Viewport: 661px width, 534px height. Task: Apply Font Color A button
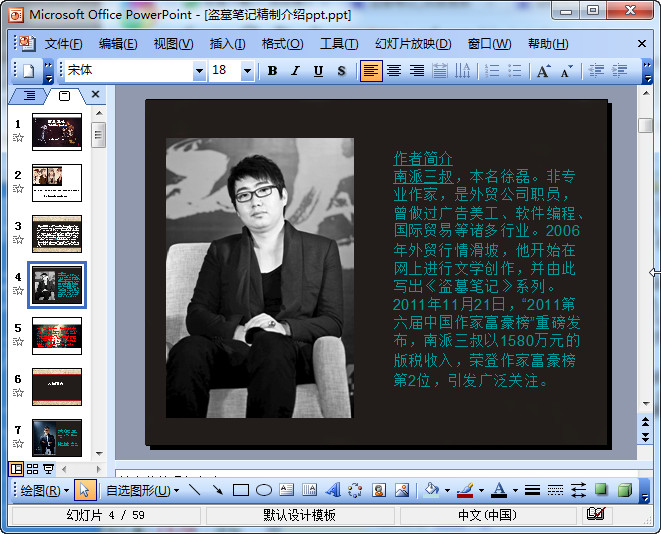[x=499, y=490]
